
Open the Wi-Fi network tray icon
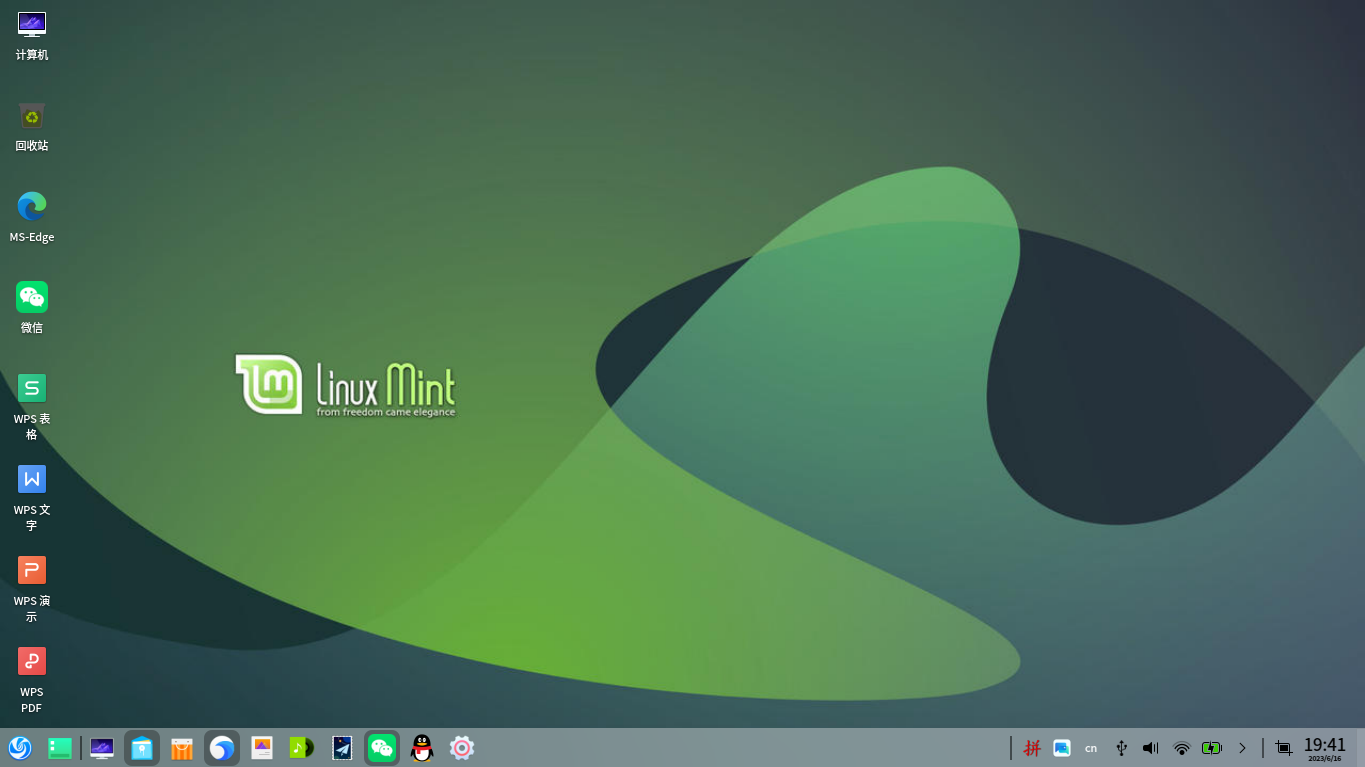point(1182,748)
